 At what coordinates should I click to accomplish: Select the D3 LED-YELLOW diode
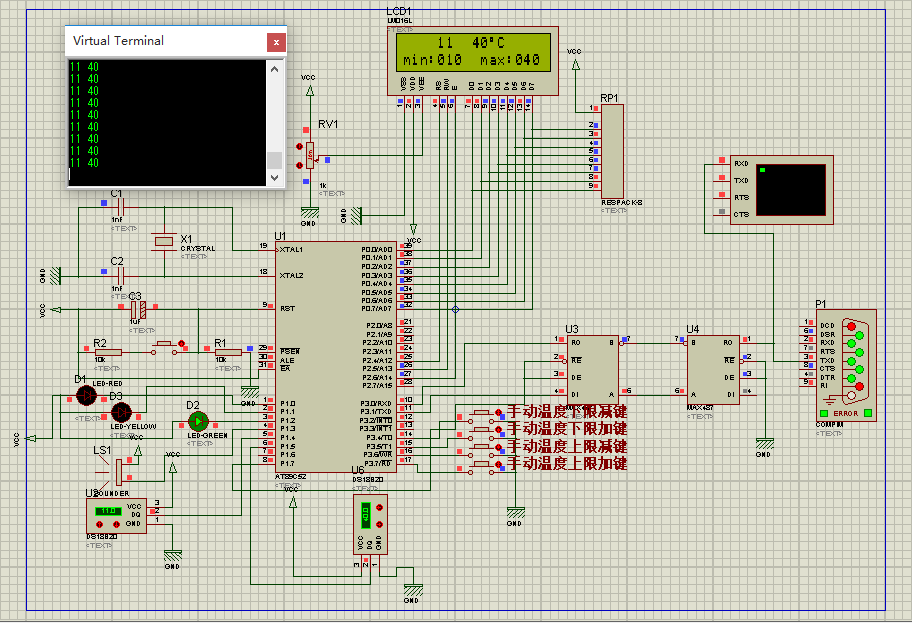[x=122, y=412]
